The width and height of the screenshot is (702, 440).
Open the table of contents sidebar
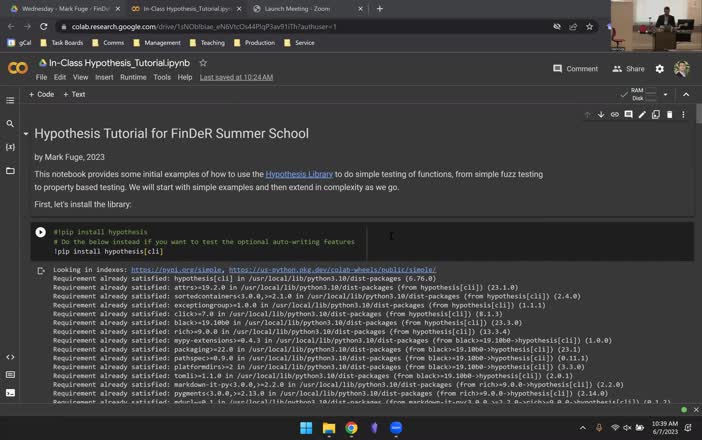click(10, 100)
